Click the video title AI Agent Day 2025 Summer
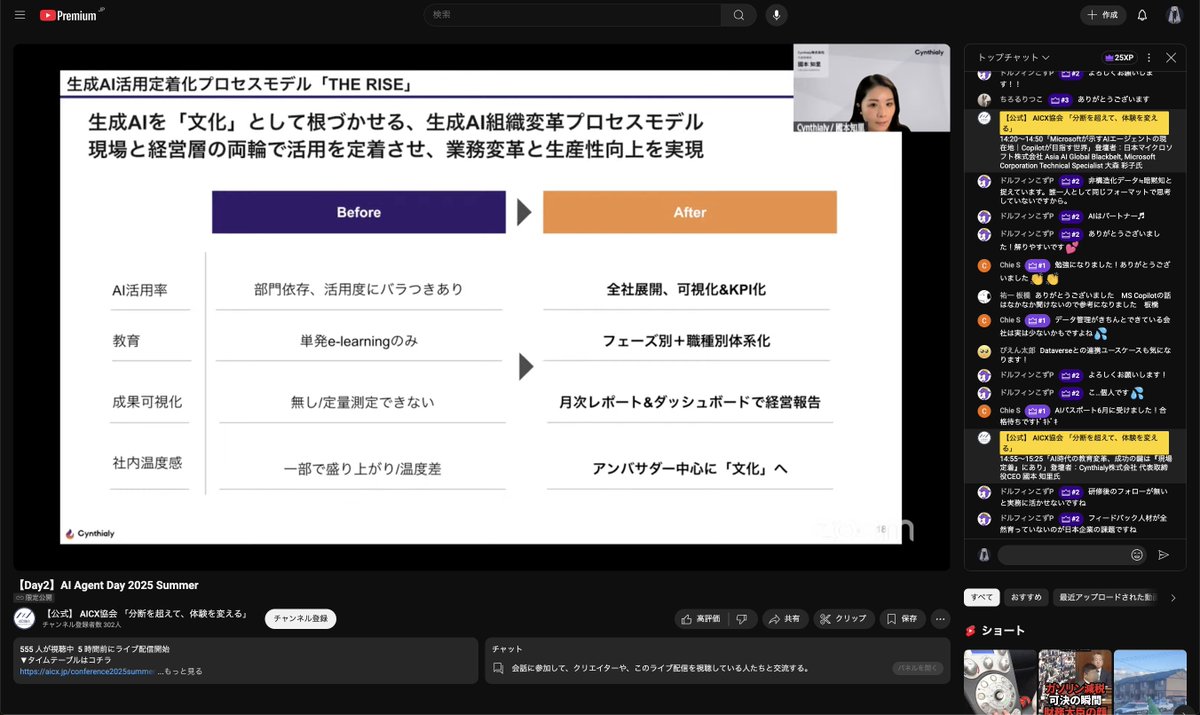1200x715 pixels. click(106, 585)
